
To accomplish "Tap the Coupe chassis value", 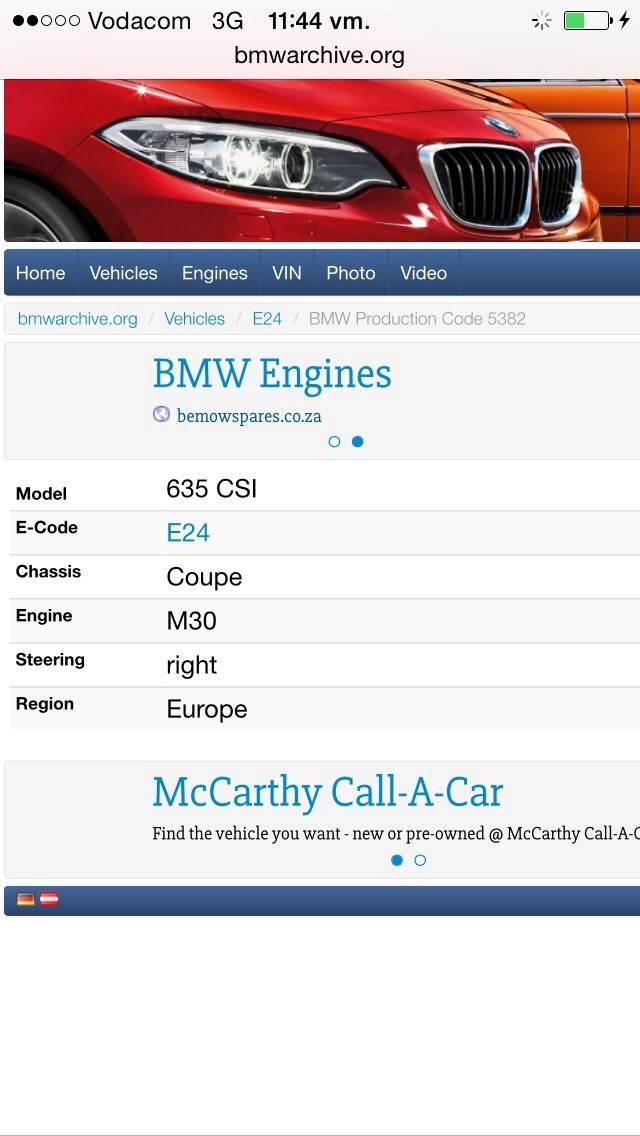I will [204, 577].
